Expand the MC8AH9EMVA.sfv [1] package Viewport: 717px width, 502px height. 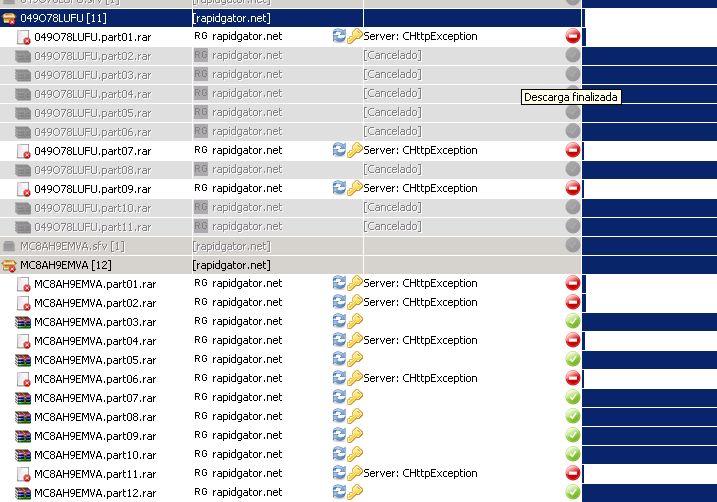9,246
